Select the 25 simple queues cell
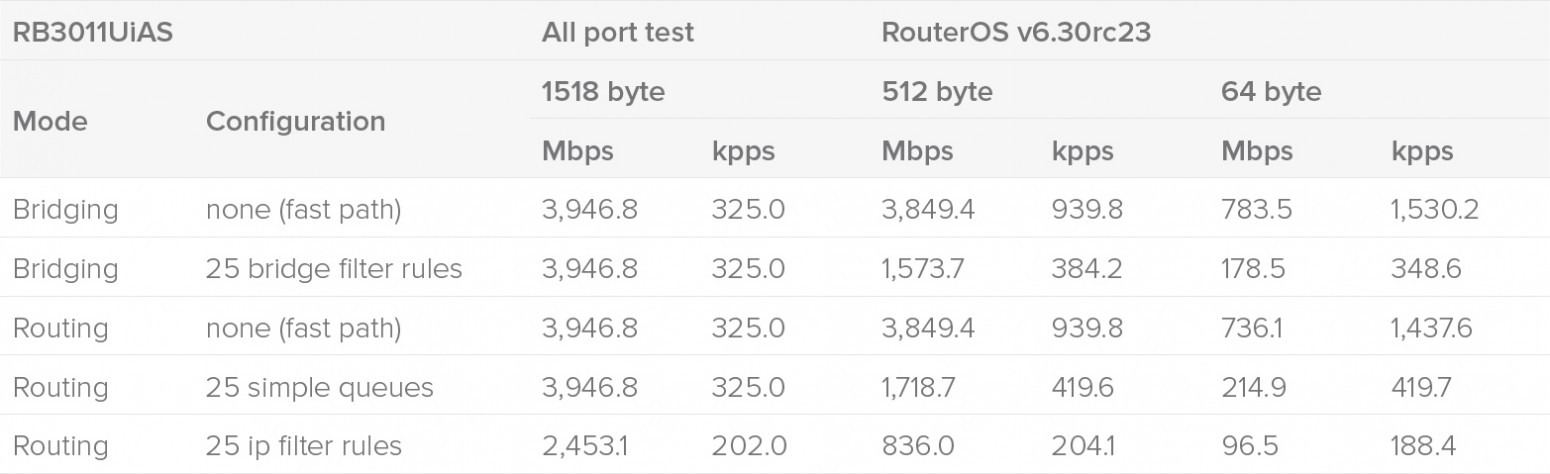The height and width of the screenshot is (474, 1550). [x=319, y=387]
